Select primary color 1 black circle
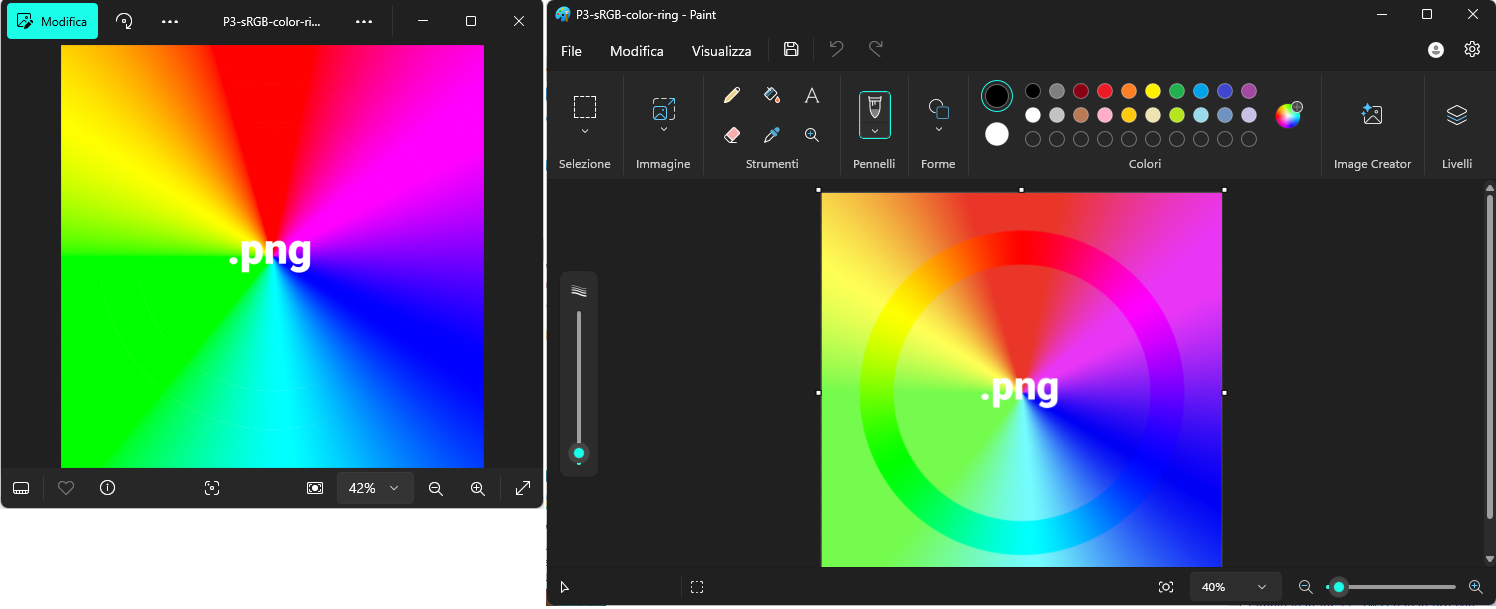 [997, 96]
